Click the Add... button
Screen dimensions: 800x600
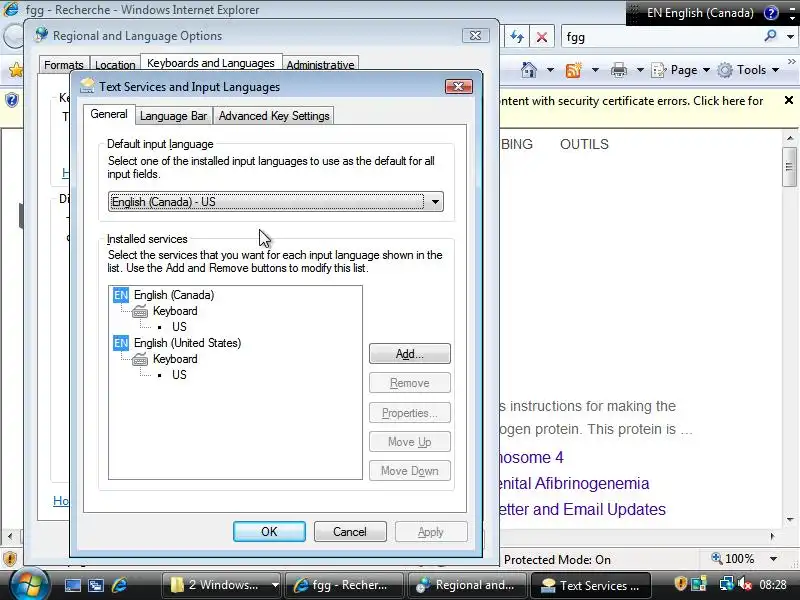click(410, 354)
